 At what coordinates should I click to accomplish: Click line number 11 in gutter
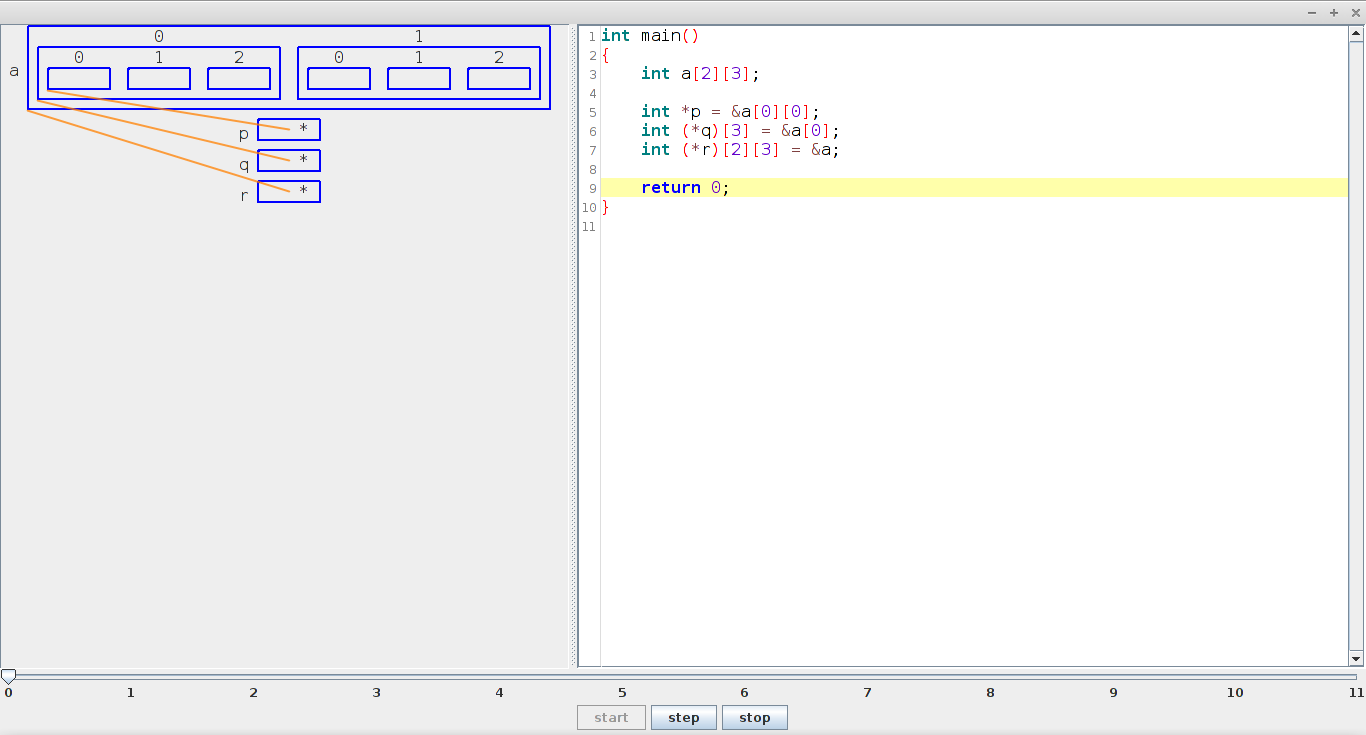[589, 226]
